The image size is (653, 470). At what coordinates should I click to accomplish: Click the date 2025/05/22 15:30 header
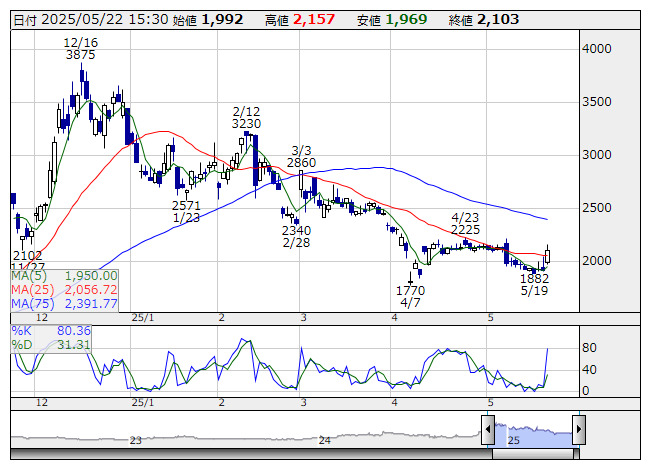pos(91,20)
